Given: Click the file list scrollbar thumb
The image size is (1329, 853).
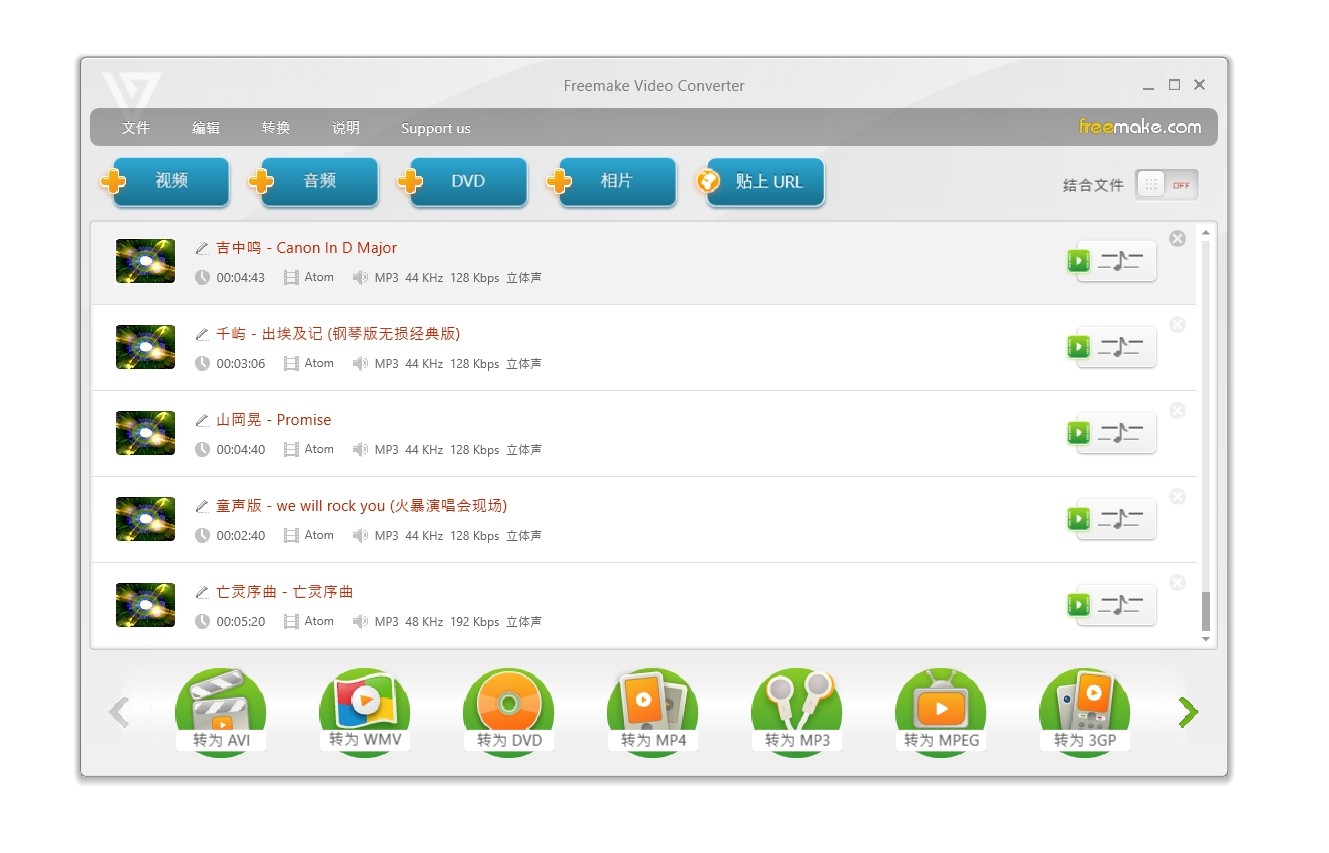Looking at the screenshot, I should (1205, 611).
